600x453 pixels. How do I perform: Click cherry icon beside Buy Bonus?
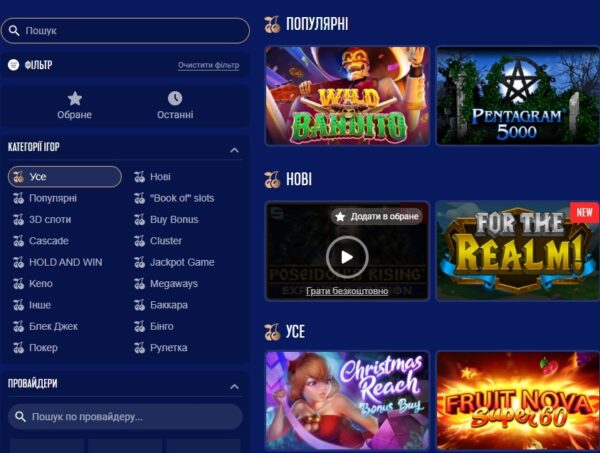click(139, 220)
